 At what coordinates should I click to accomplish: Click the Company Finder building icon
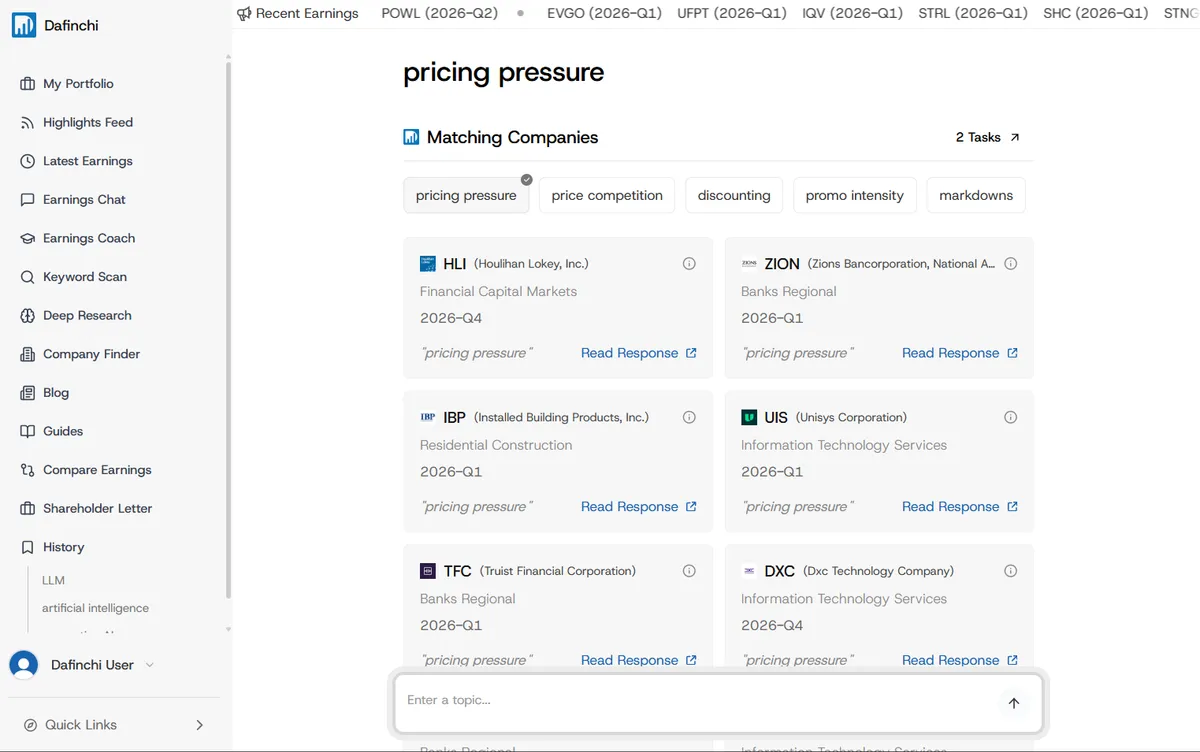pos(28,354)
